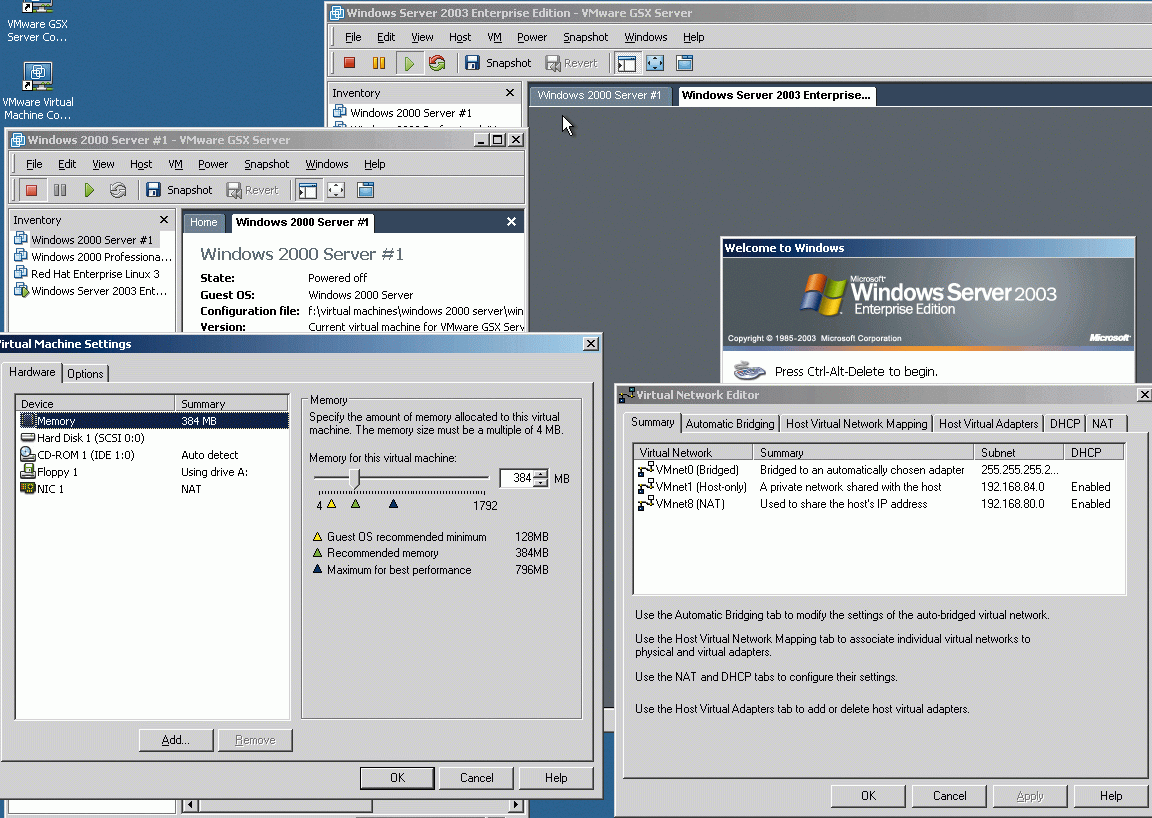1152x818 pixels.
Task: Select the VMnet8 (NAT) network row
Action: pyautogui.click(x=879, y=503)
